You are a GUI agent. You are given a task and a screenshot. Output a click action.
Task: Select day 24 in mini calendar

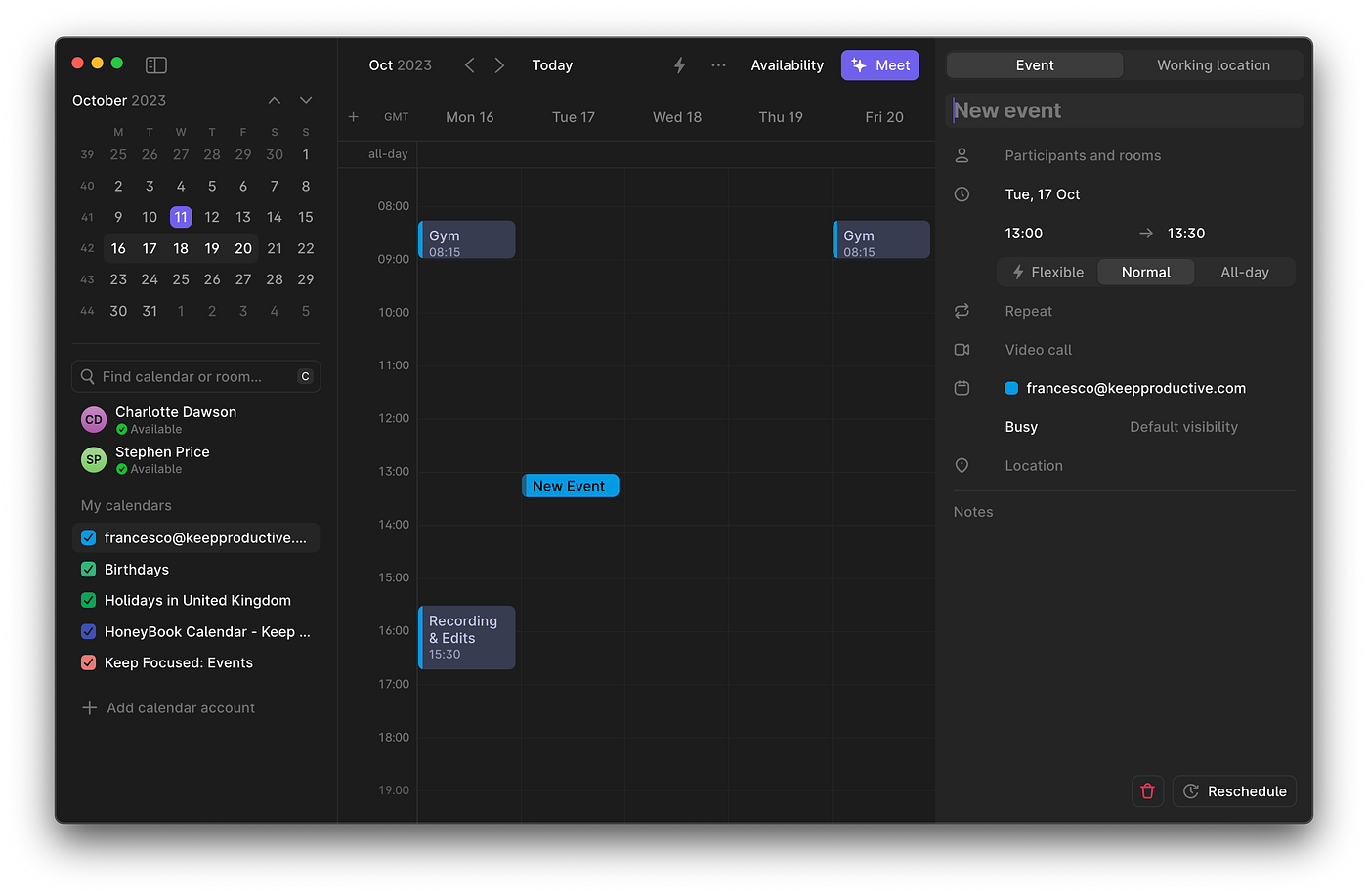150,279
